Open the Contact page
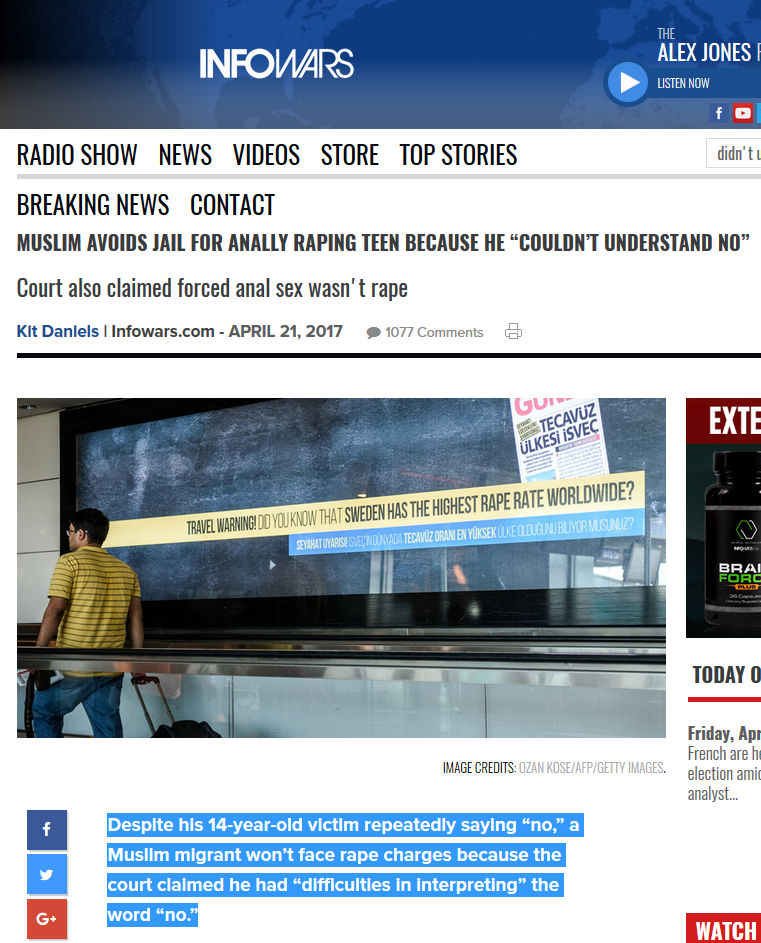The height and width of the screenshot is (943, 761). coord(233,205)
